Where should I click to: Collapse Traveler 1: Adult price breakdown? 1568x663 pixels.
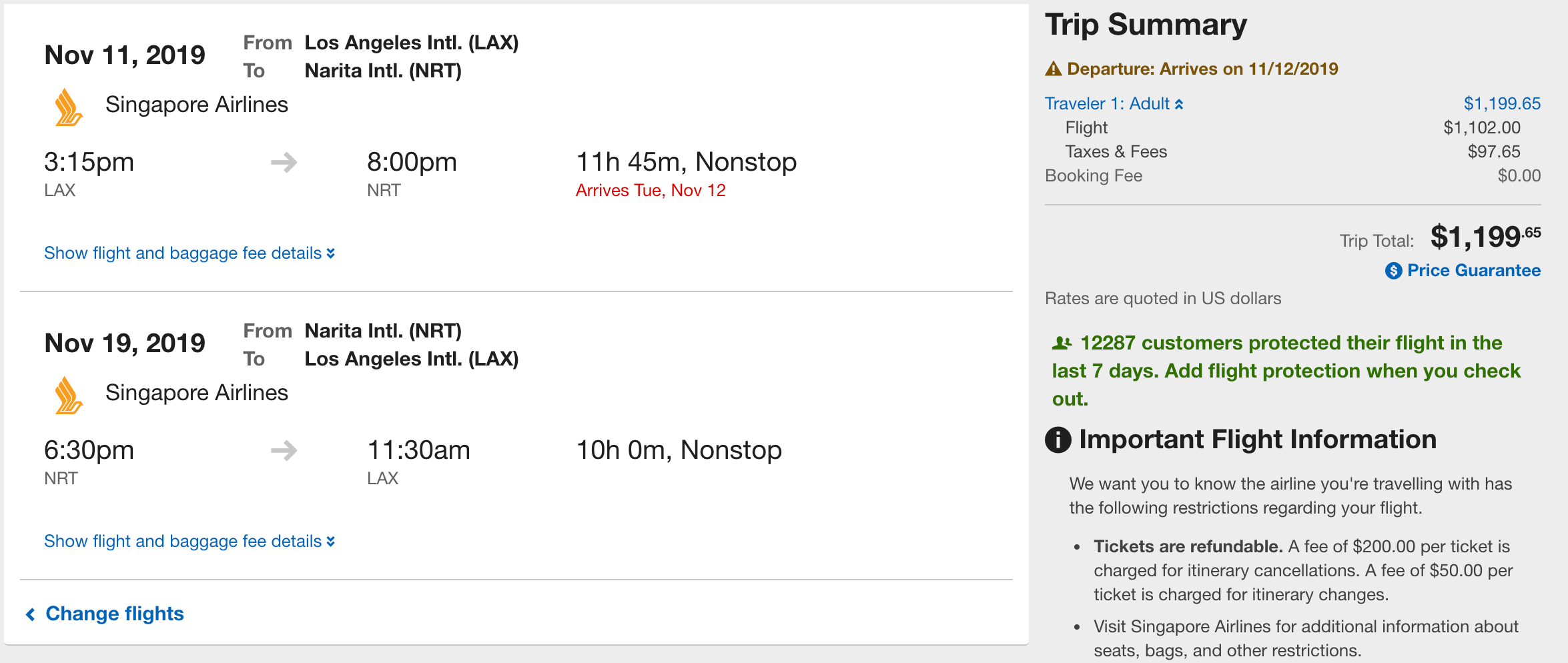coord(1114,104)
